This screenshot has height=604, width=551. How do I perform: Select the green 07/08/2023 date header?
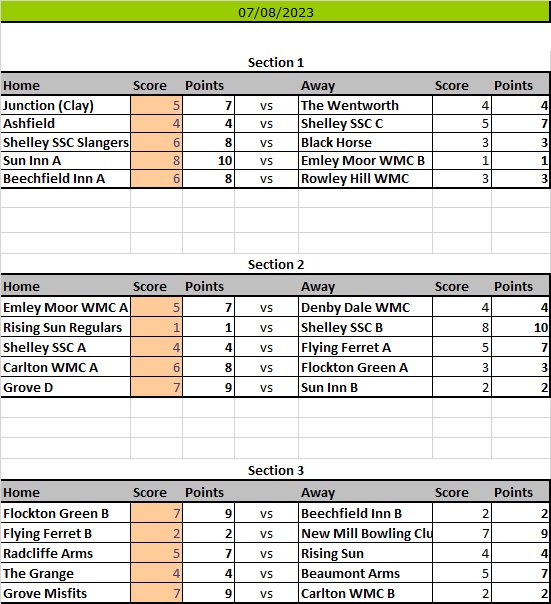click(275, 12)
